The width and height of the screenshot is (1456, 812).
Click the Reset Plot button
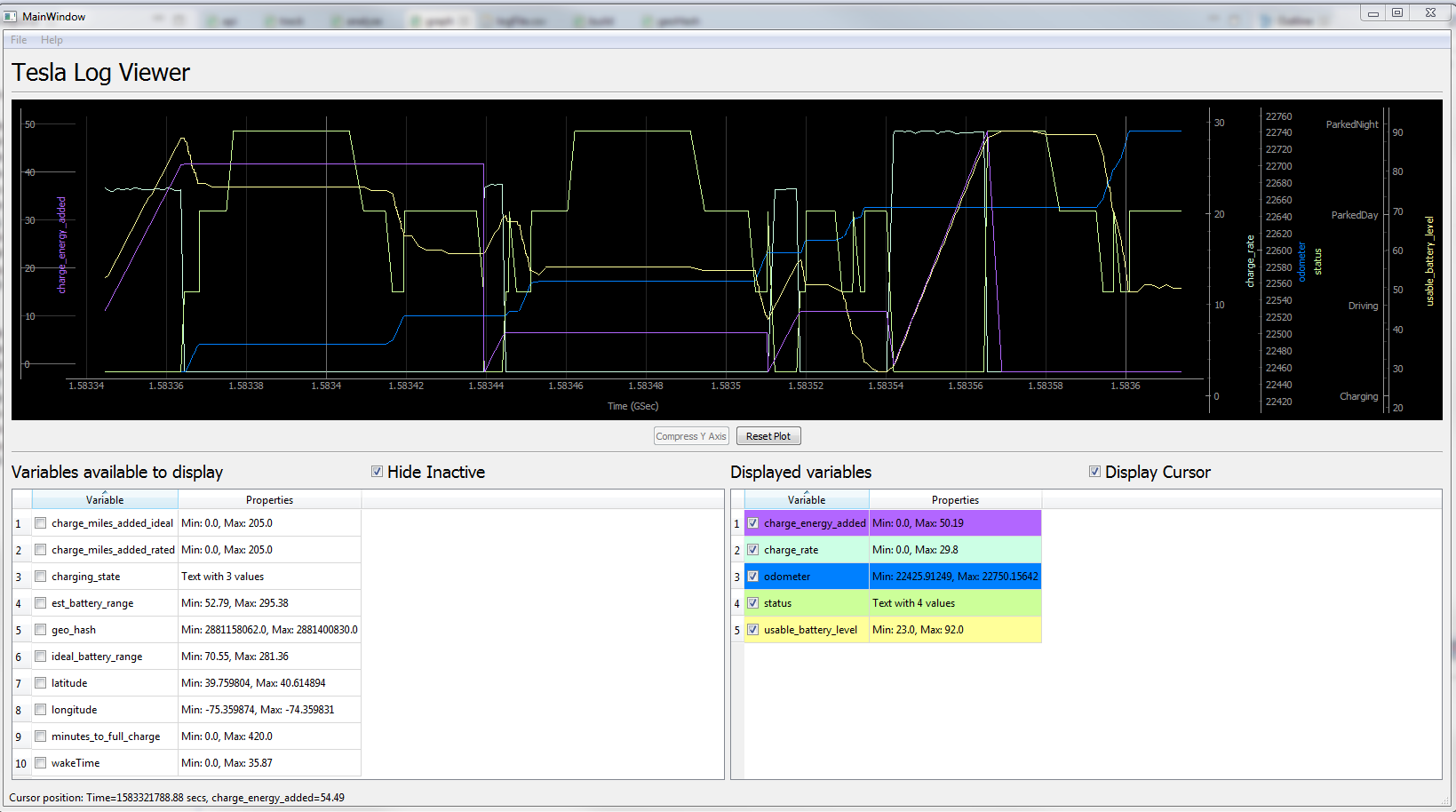pyautogui.click(x=768, y=436)
